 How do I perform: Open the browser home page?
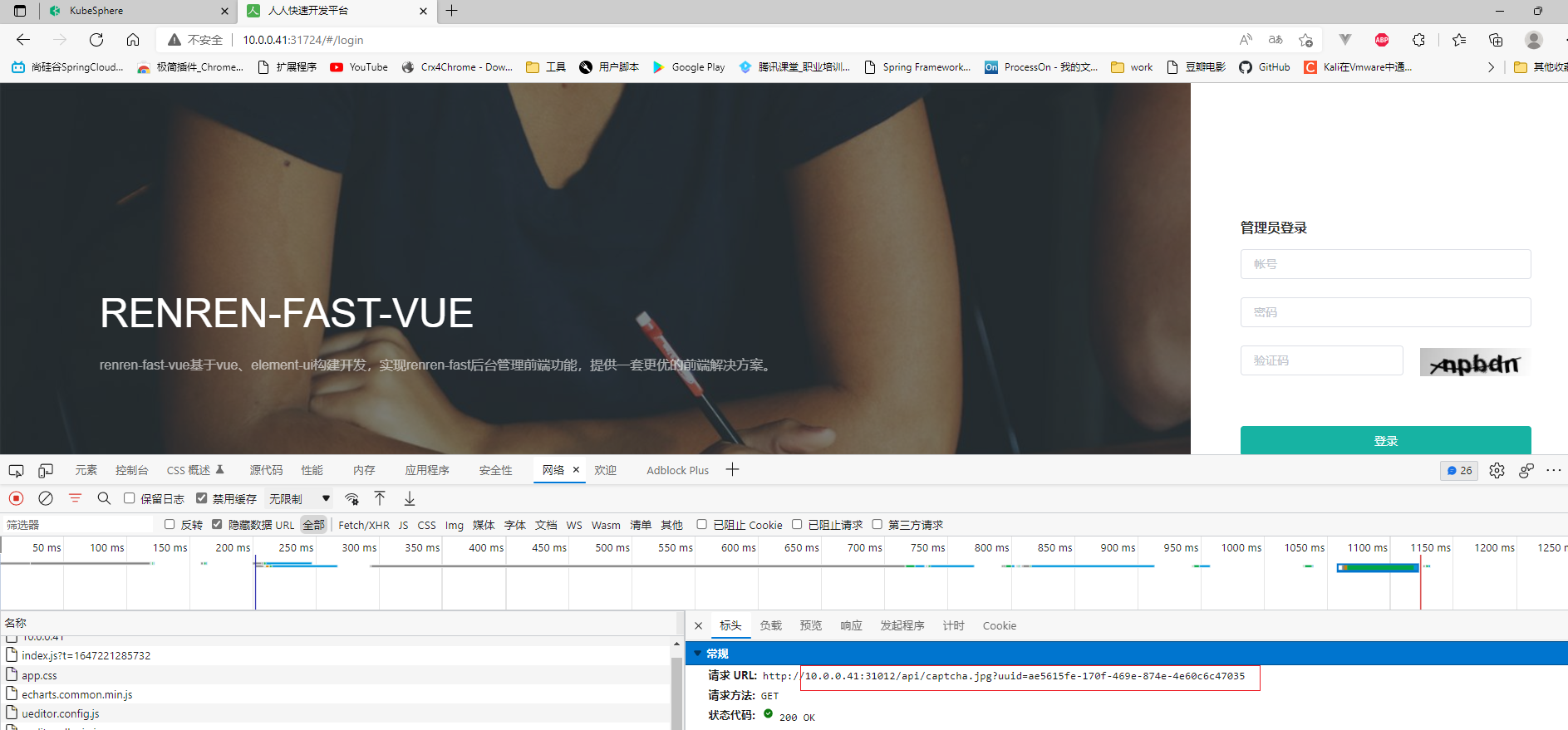click(133, 40)
